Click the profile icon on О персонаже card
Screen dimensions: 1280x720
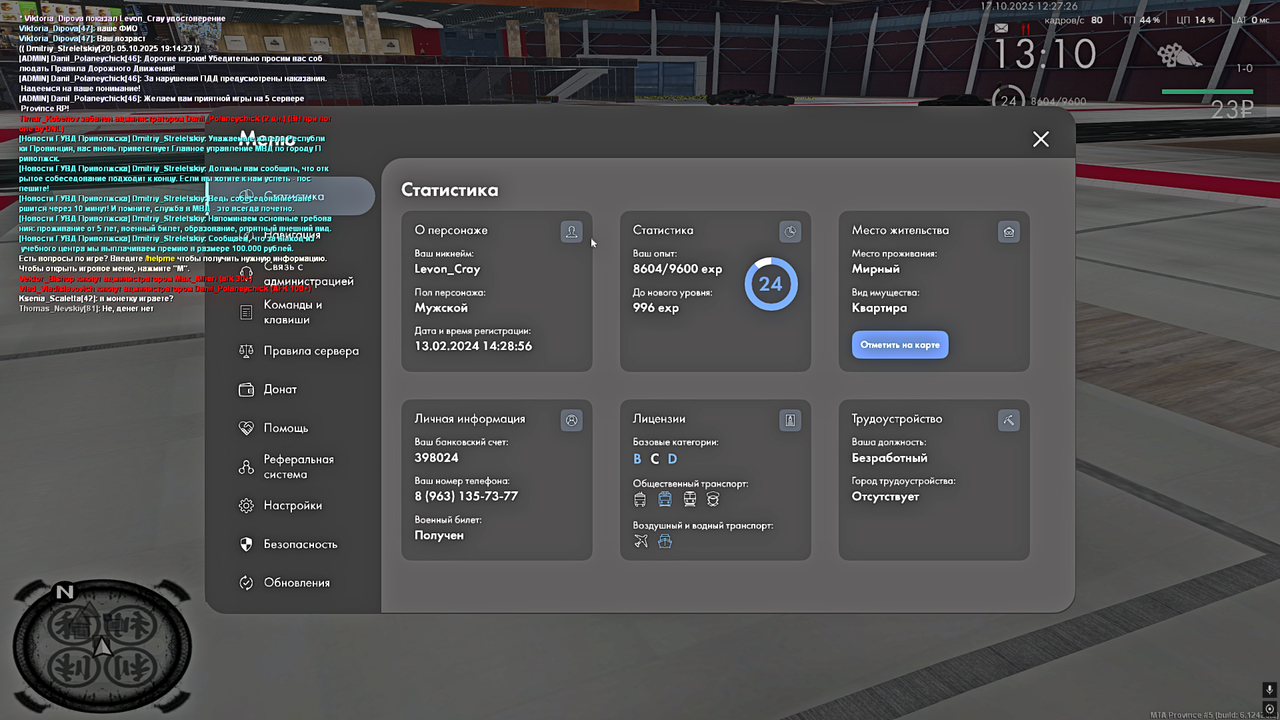[571, 231]
